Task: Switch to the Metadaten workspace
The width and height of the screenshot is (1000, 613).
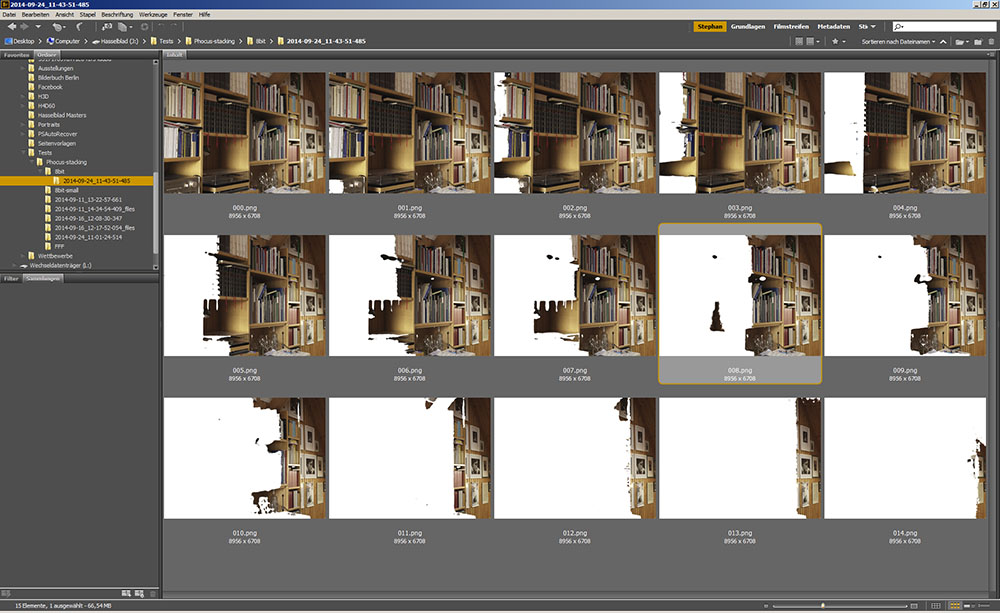Action: [x=834, y=27]
